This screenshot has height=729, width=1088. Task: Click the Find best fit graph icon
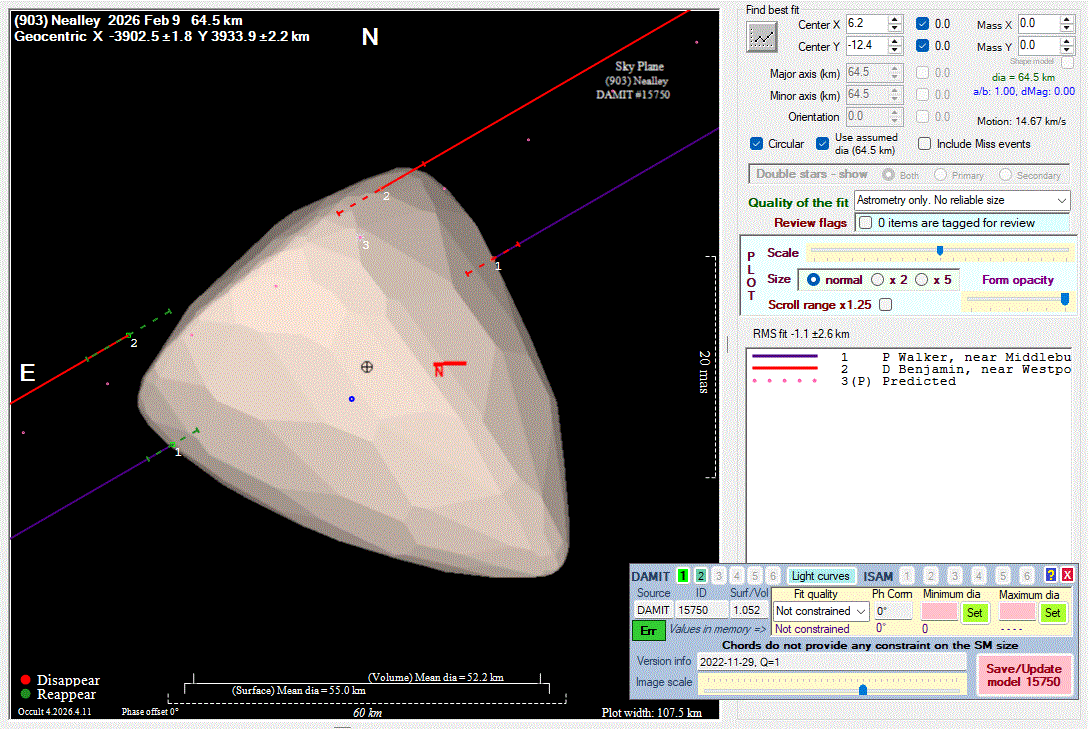[763, 36]
